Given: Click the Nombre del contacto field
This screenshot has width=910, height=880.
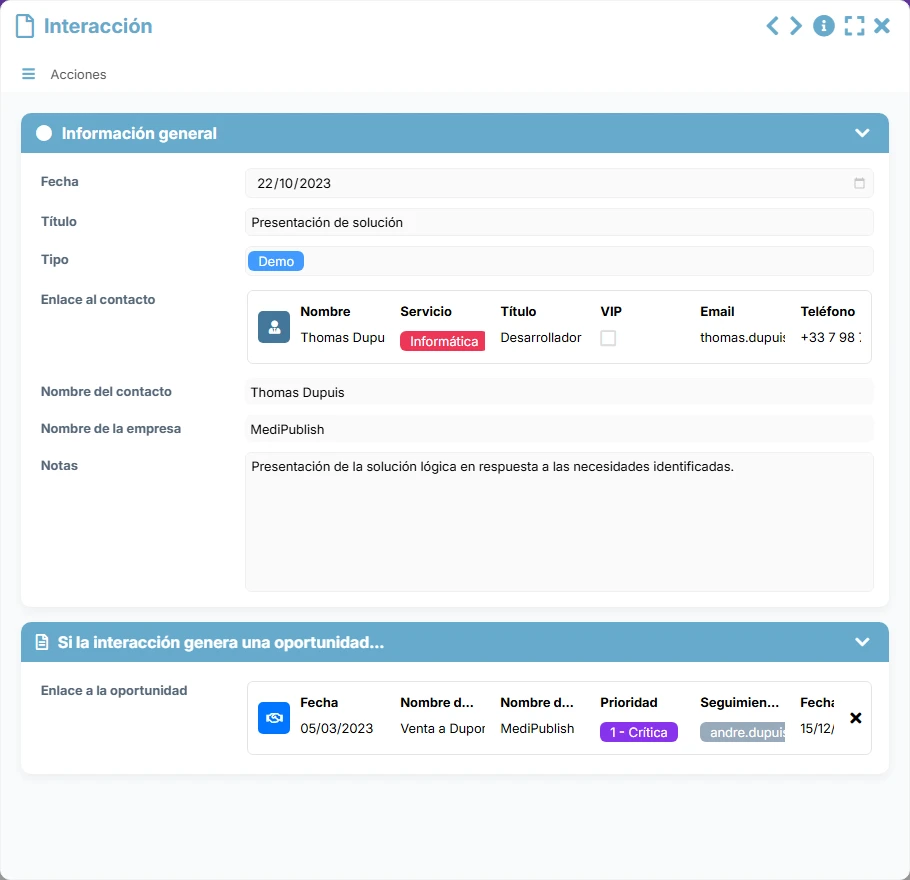Looking at the screenshot, I should point(559,392).
